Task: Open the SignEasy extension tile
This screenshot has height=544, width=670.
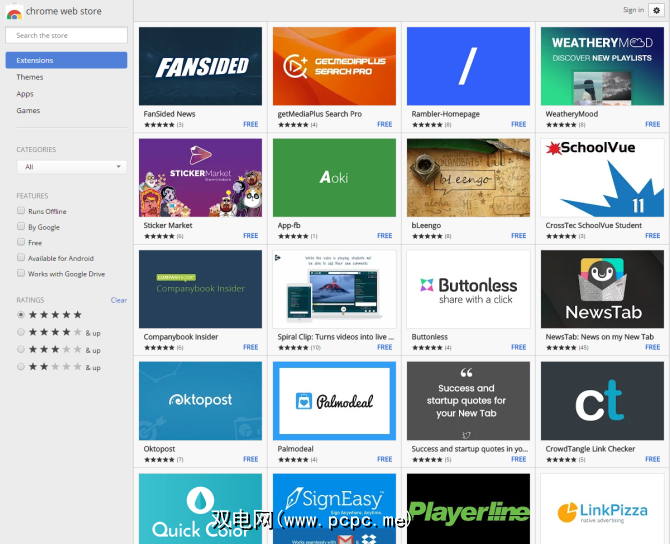Action: pyautogui.click(x=334, y=509)
